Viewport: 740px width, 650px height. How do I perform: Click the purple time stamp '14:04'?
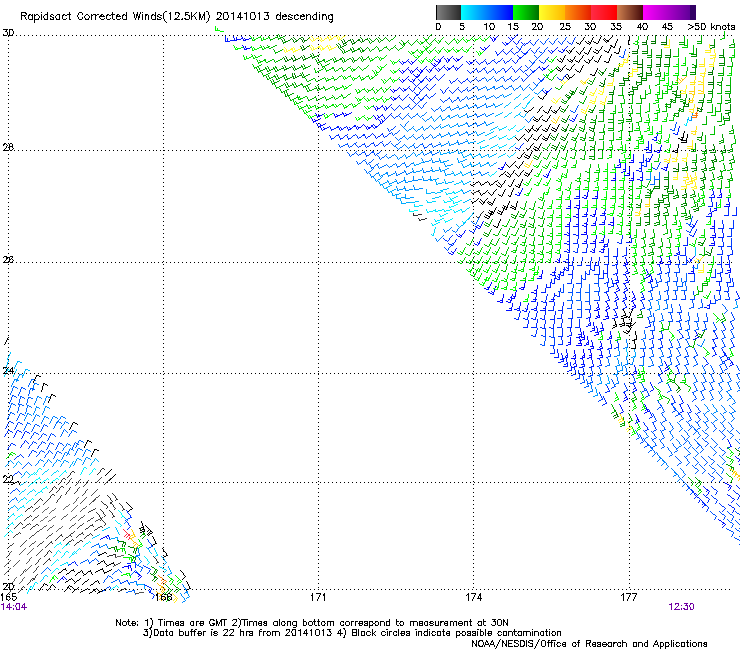pos(14,607)
